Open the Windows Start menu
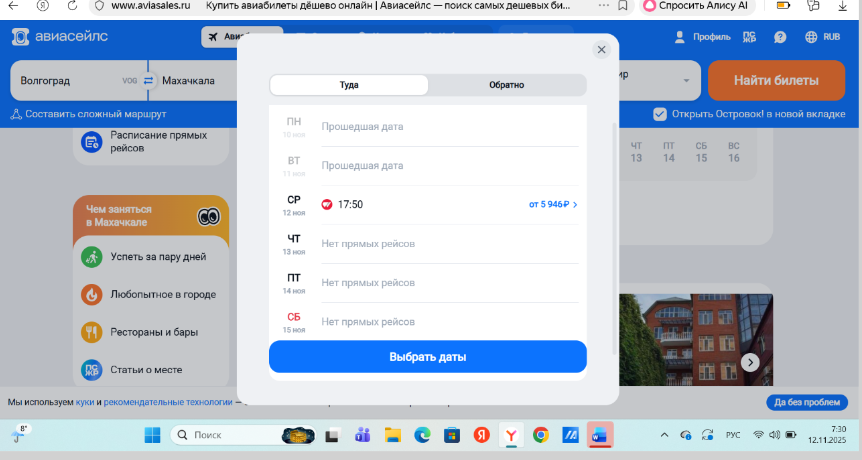Screen dimensions: 862x460 (152, 435)
